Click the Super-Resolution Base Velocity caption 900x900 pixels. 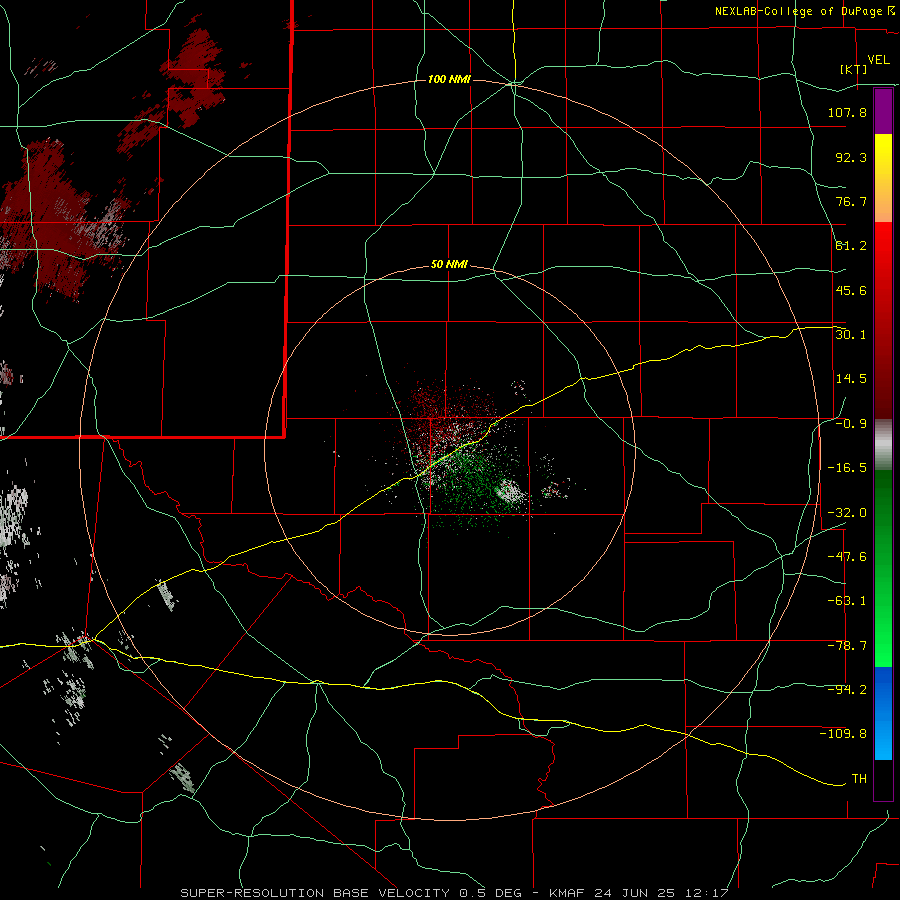(x=454, y=893)
